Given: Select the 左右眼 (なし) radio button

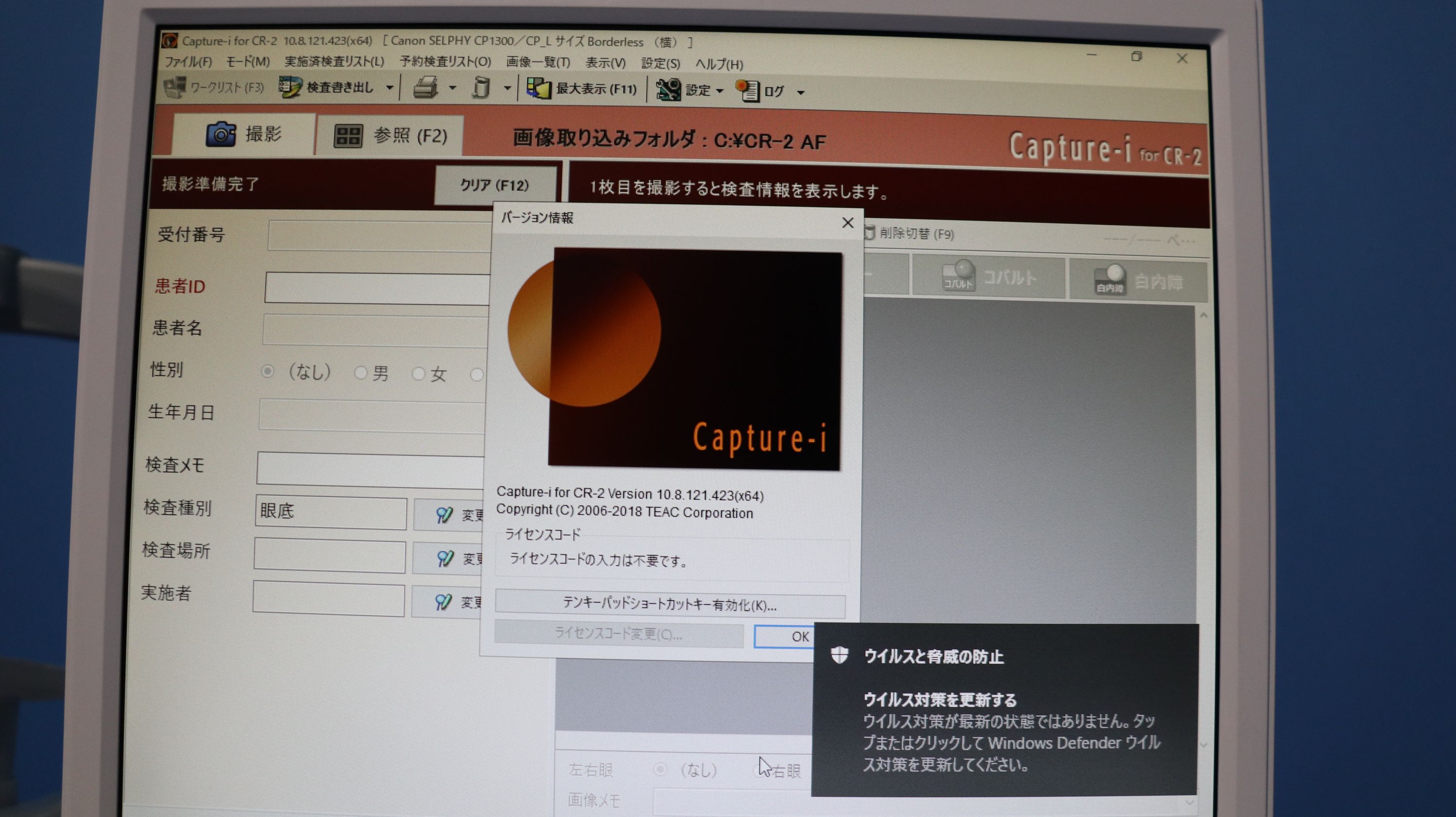Looking at the screenshot, I should pyautogui.click(x=660, y=769).
